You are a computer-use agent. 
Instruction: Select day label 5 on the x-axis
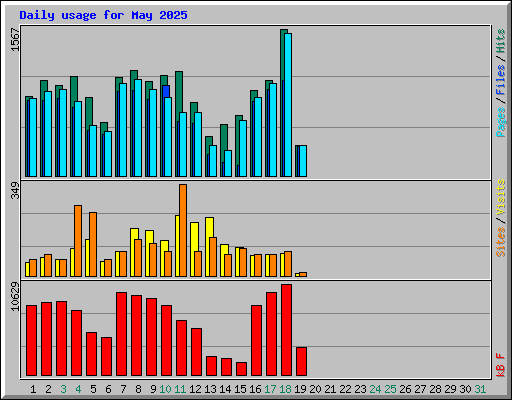(x=93, y=389)
